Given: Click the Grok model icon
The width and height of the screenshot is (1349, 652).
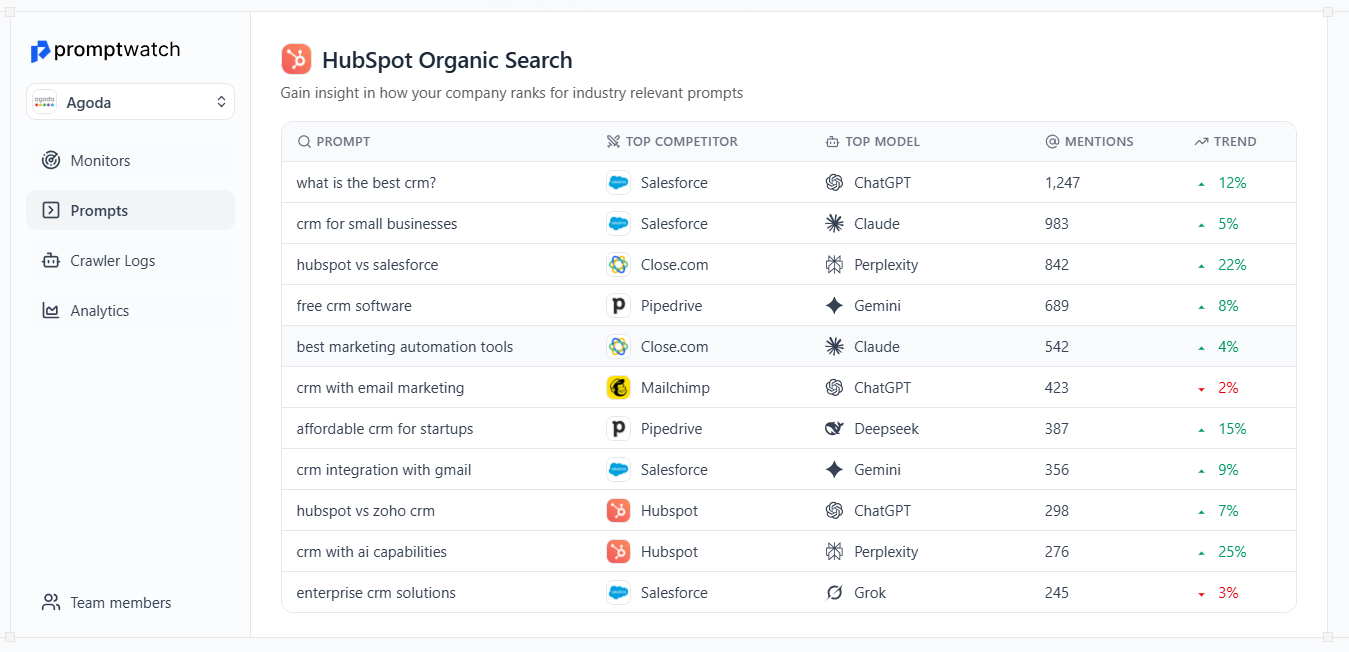Looking at the screenshot, I should click(x=834, y=593).
